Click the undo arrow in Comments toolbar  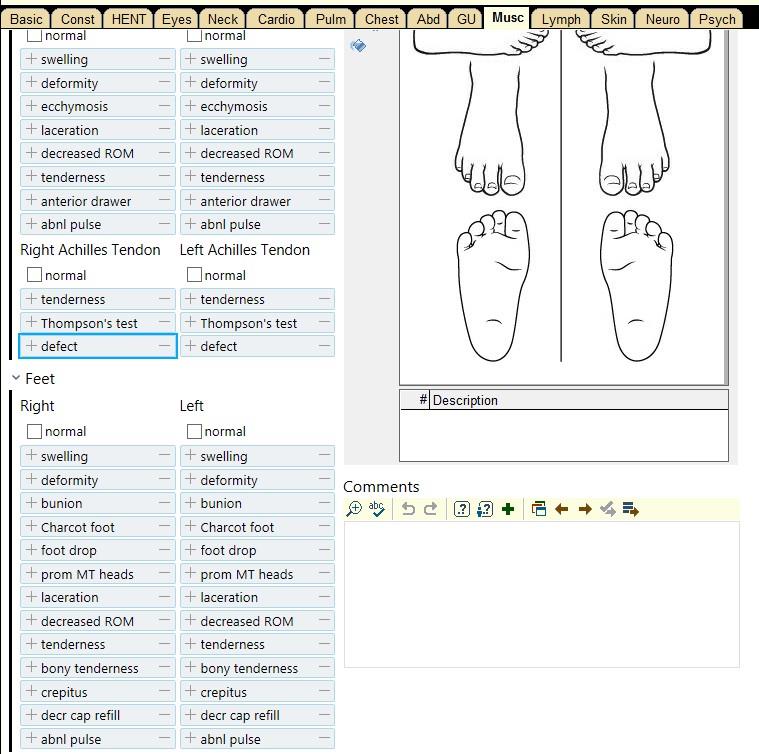(408, 509)
